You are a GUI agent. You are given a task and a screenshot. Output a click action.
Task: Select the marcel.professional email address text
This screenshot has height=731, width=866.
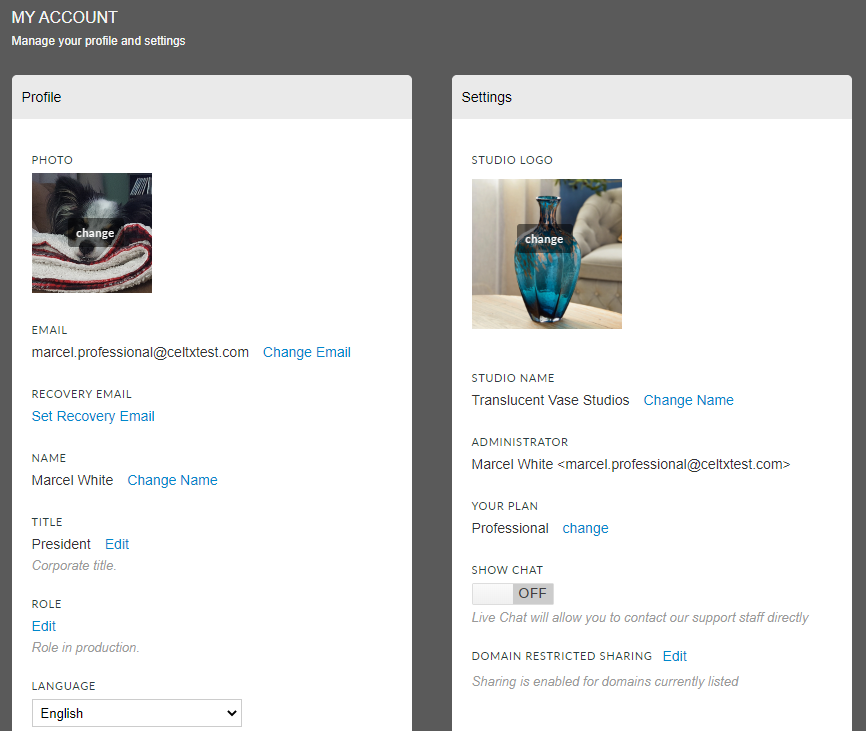tap(140, 352)
